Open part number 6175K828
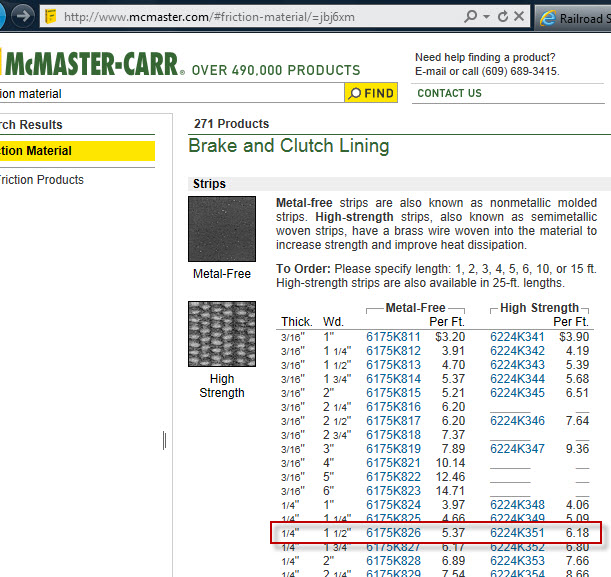Viewport: 611px width, 577px height. coord(393,561)
